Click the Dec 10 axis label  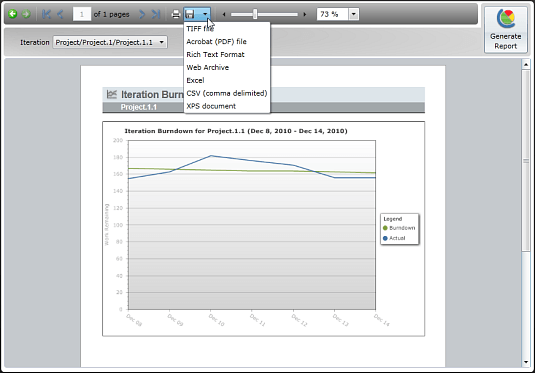pos(216,320)
